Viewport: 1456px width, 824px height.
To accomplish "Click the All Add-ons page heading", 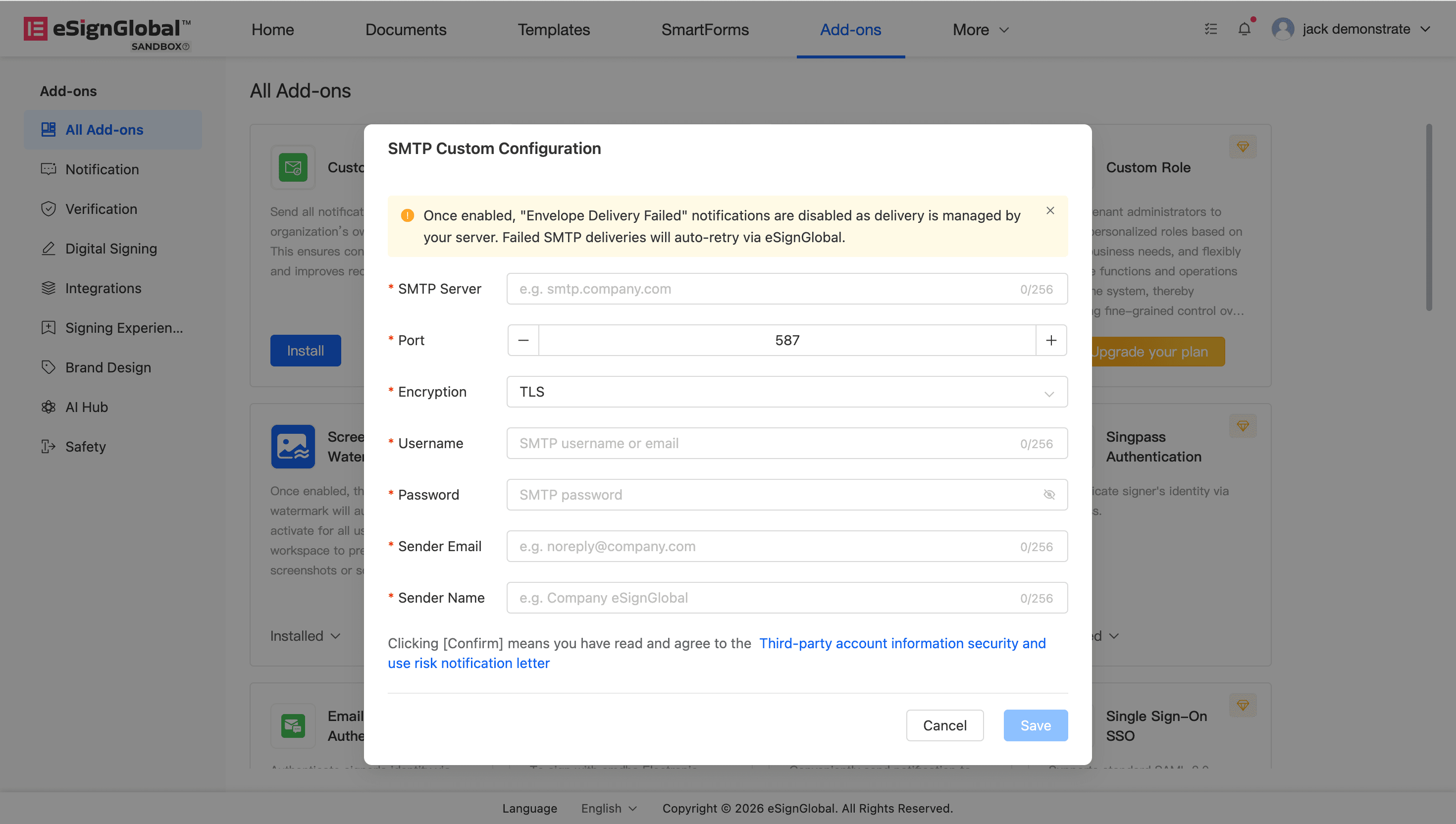I will point(301,91).
